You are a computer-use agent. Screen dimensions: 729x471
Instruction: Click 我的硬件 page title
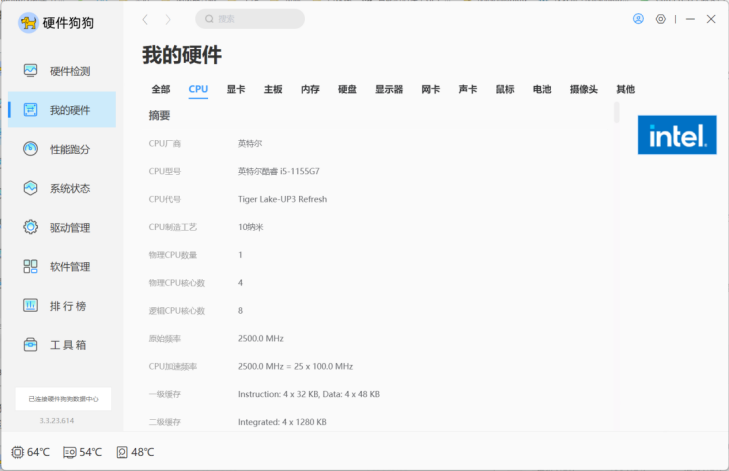tap(182, 55)
